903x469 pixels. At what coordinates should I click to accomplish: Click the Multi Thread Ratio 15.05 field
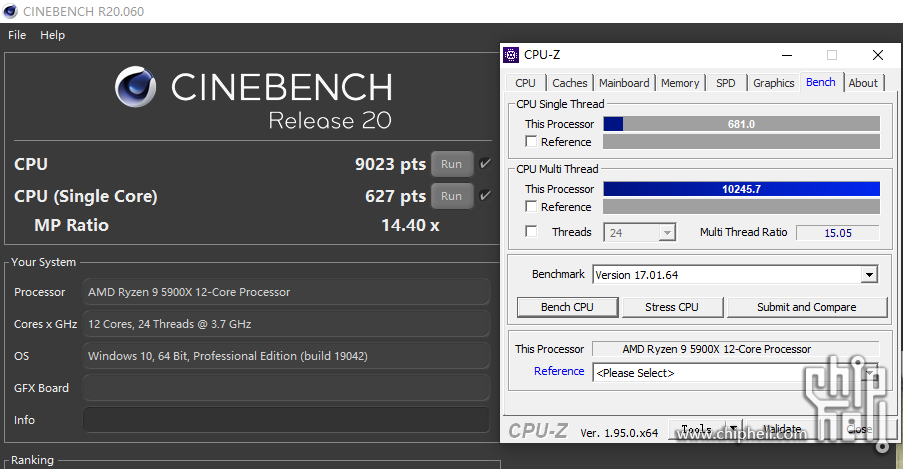pos(838,233)
